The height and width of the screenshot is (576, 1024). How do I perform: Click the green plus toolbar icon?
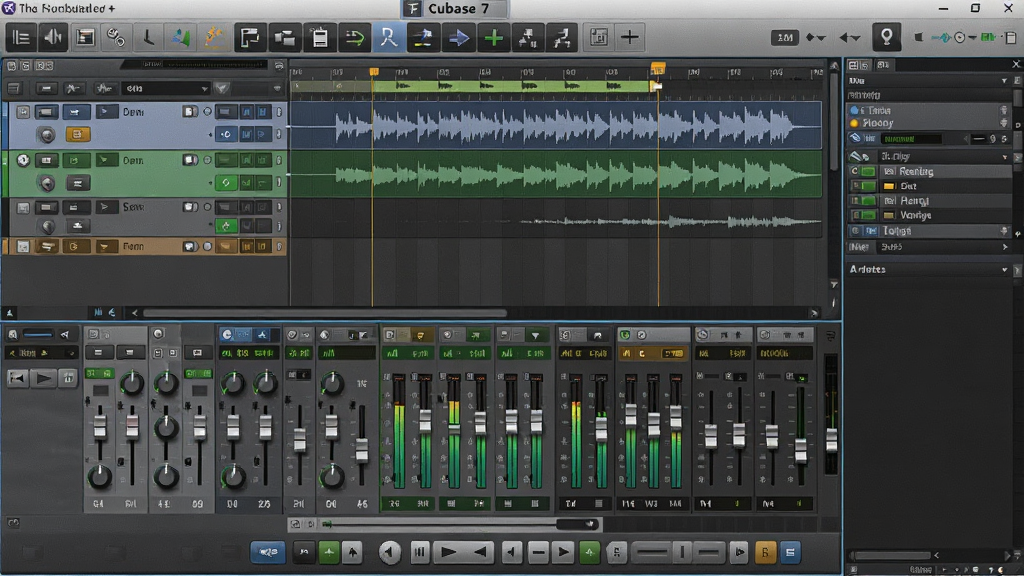coord(494,37)
